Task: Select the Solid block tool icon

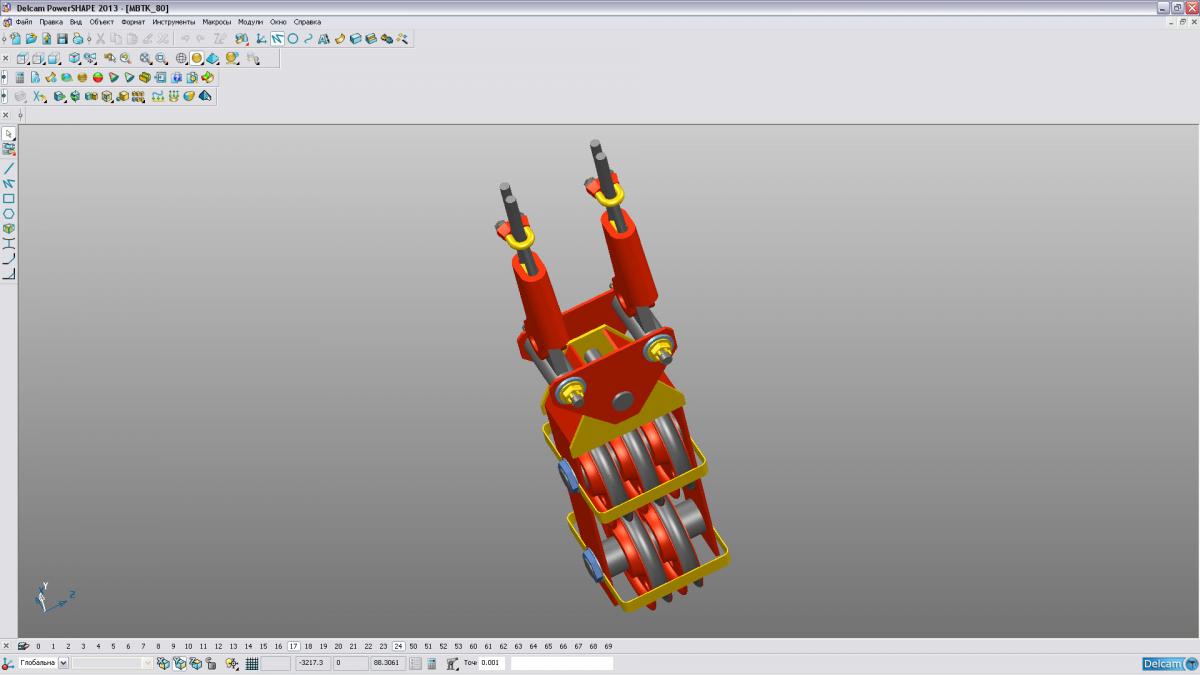Action: pos(355,38)
